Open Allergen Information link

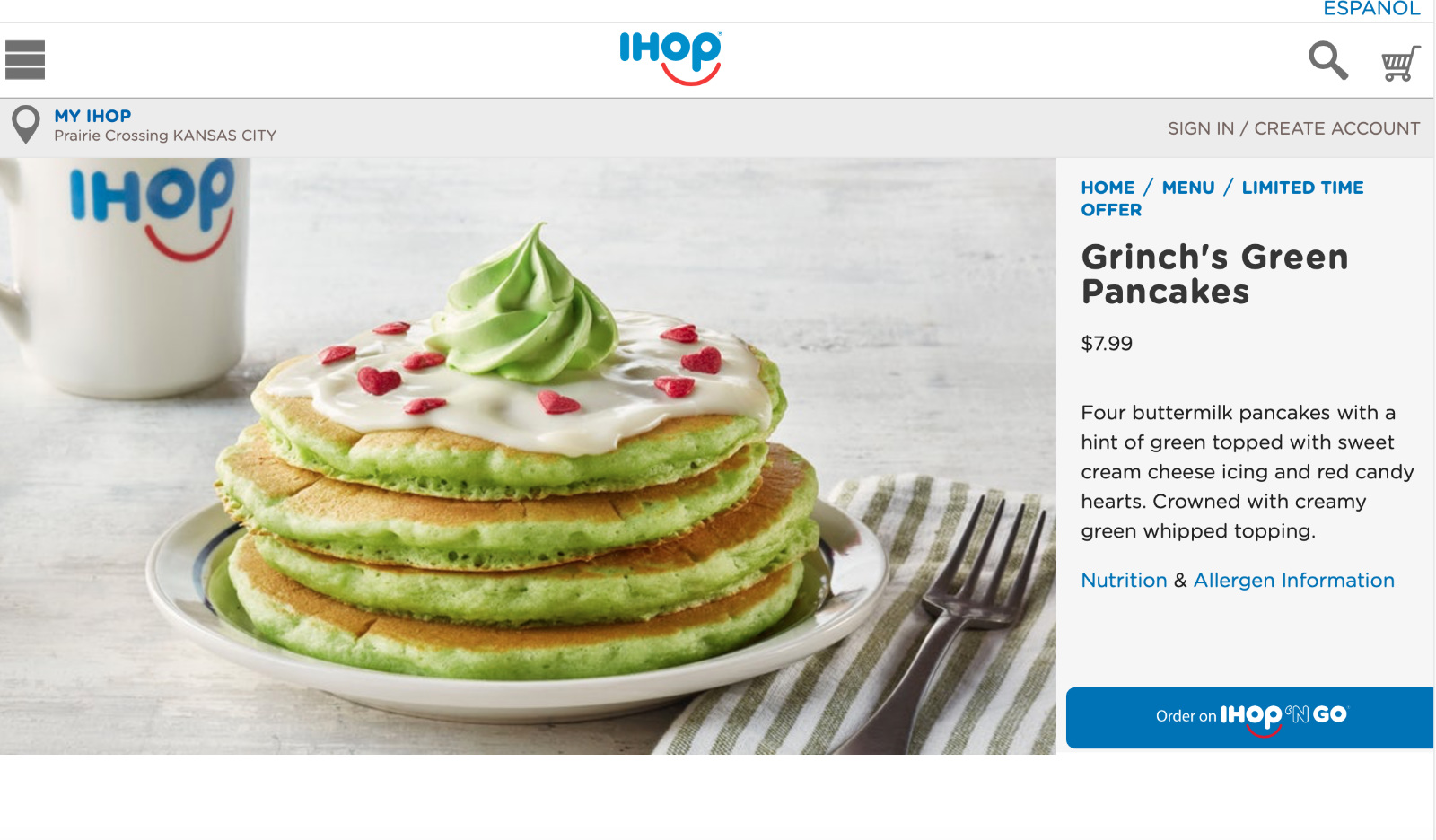tap(1293, 581)
